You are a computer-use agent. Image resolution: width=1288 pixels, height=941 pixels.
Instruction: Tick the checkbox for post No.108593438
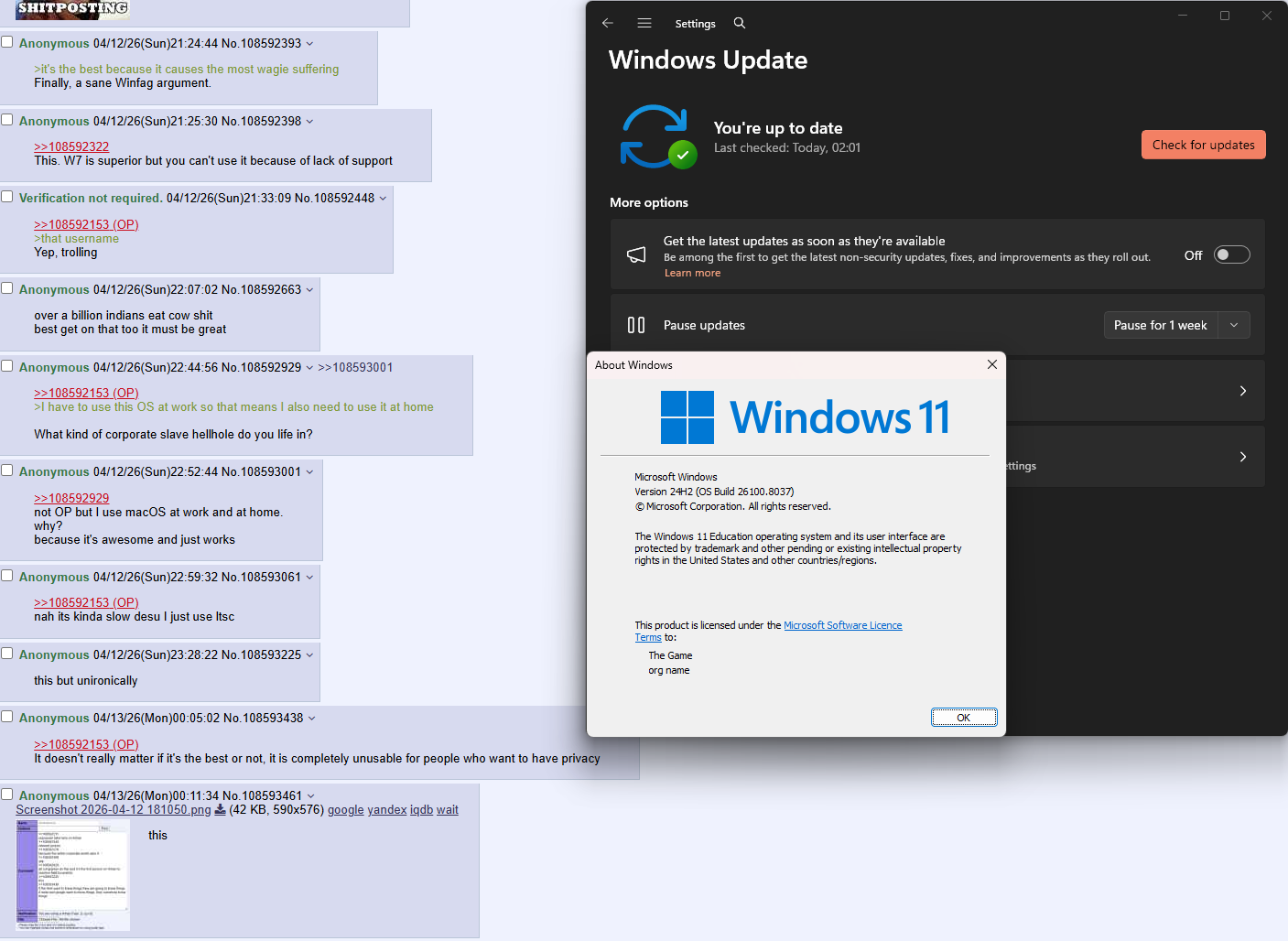click(x=7, y=717)
